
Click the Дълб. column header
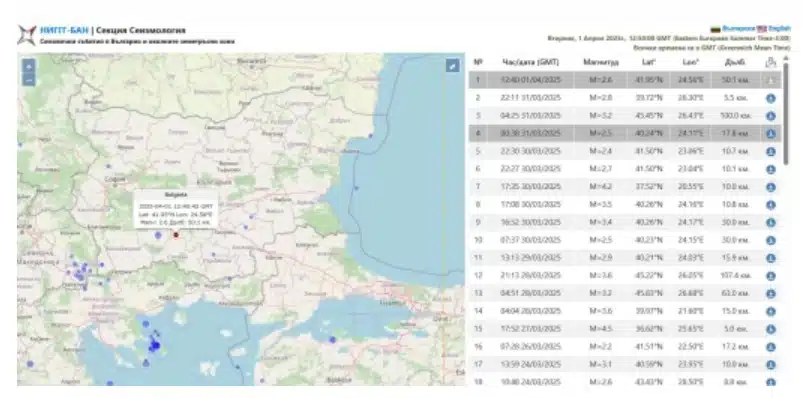(x=734, y=62)
